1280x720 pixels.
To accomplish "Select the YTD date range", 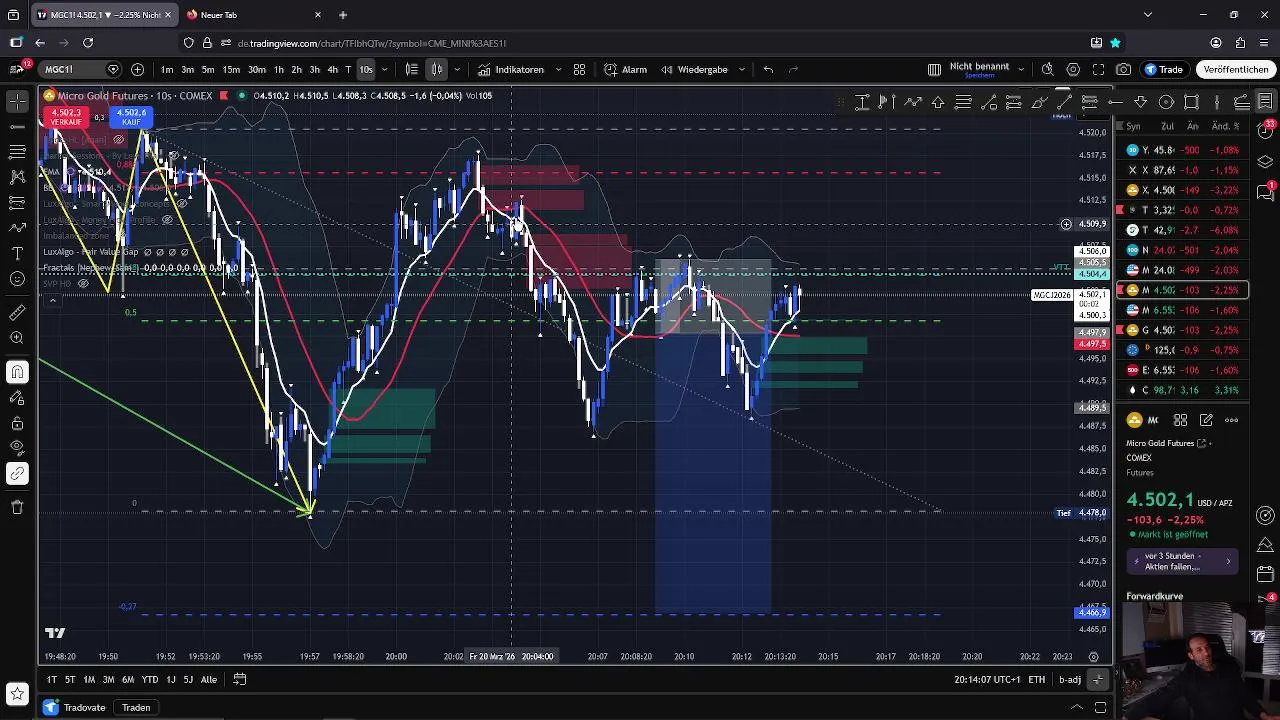I will click(149, 679).
